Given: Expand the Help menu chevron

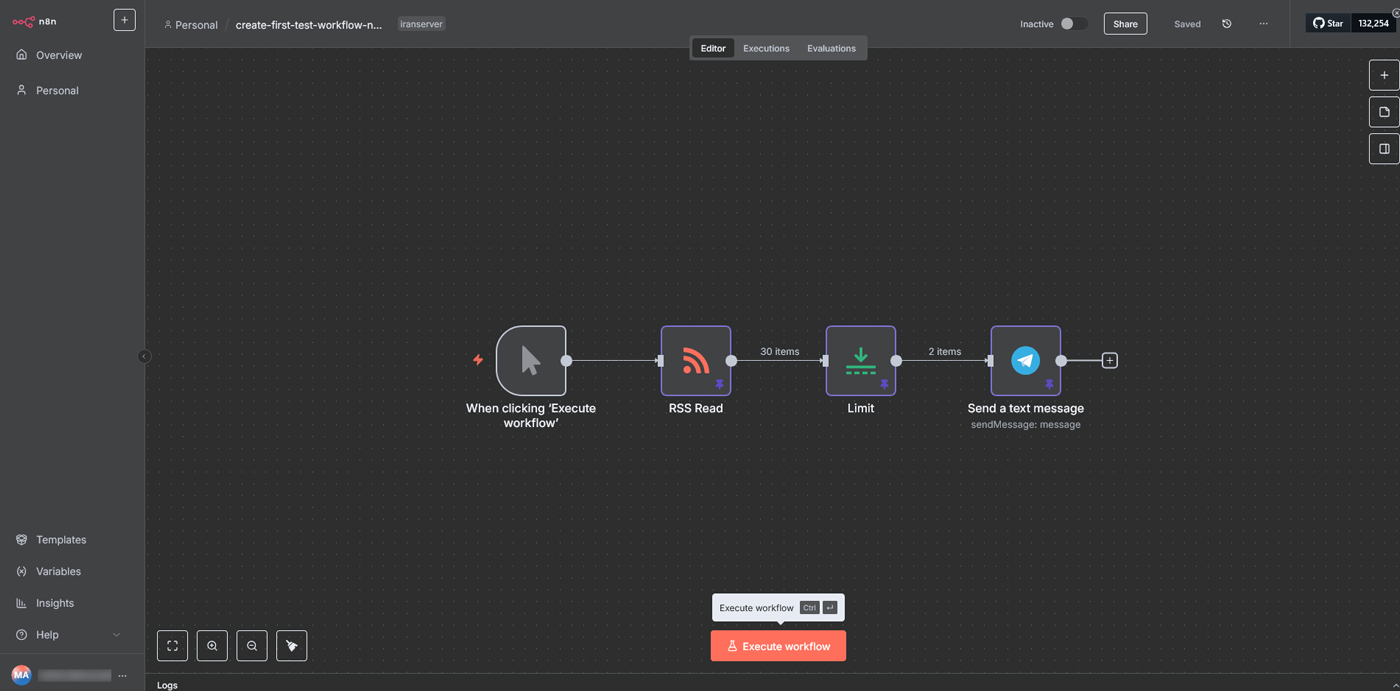Looking at the screenshot, I should 116,635.
